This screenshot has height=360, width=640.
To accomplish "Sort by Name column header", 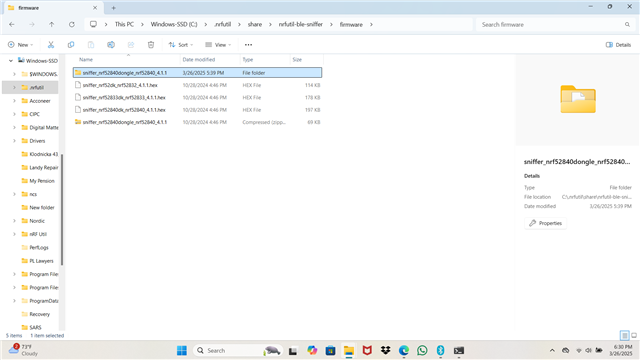I will (86, 60).
